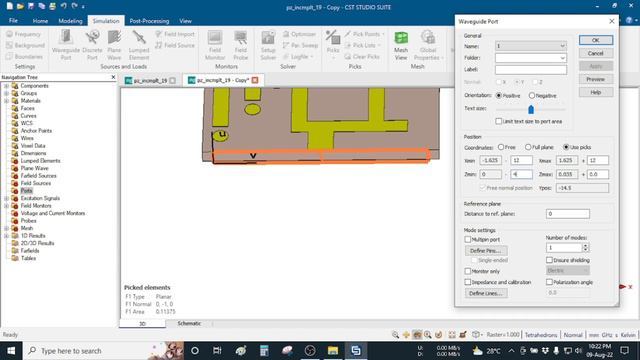Open the port Name dropdown
This screenshot has width=640, height=360.
562,46
